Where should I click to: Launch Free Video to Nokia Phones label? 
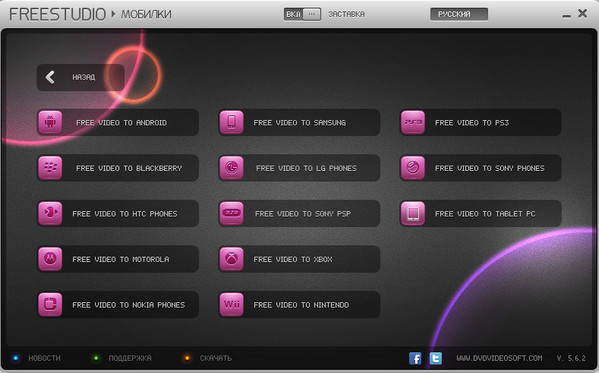pos(129,305)
